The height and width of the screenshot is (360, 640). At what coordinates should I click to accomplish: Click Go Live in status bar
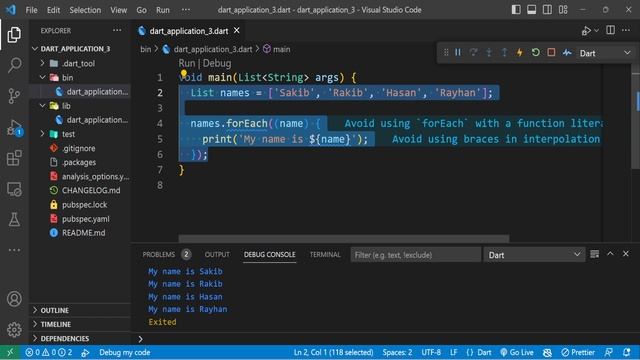pos(517,352)
